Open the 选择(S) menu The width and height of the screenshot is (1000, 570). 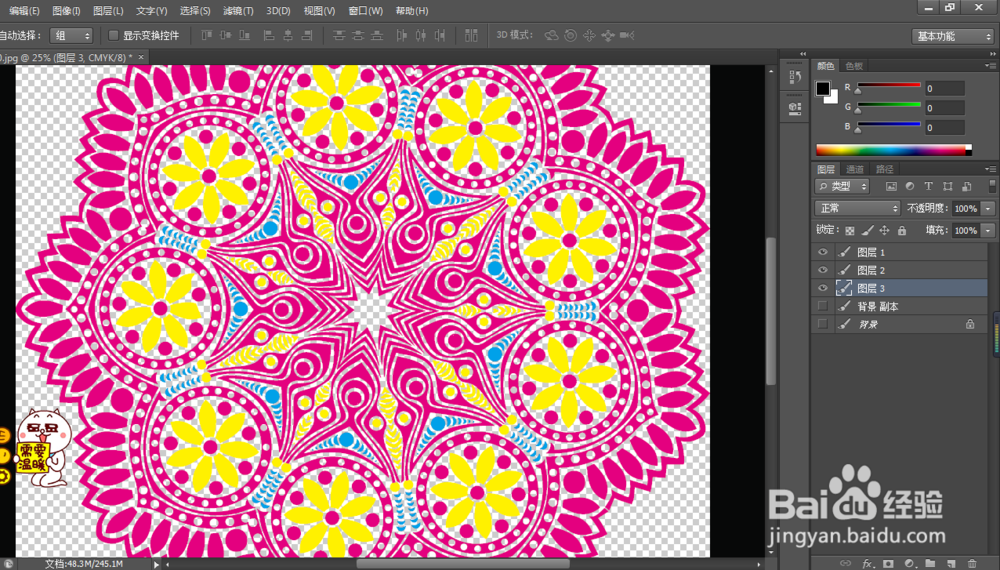click(x=195, y=11)
